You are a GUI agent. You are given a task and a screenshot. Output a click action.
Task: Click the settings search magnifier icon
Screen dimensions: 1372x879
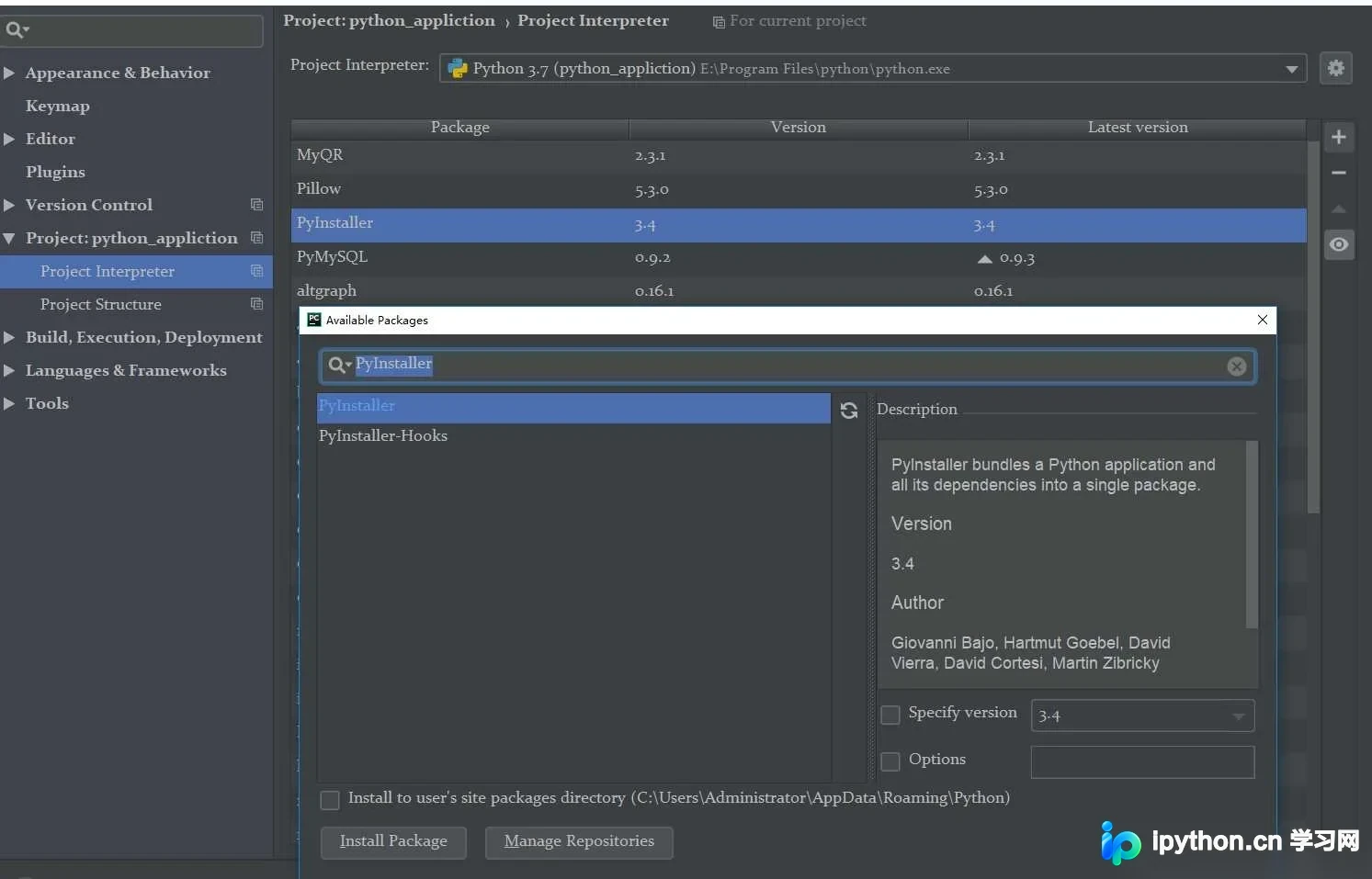click(x=17, y=30)
